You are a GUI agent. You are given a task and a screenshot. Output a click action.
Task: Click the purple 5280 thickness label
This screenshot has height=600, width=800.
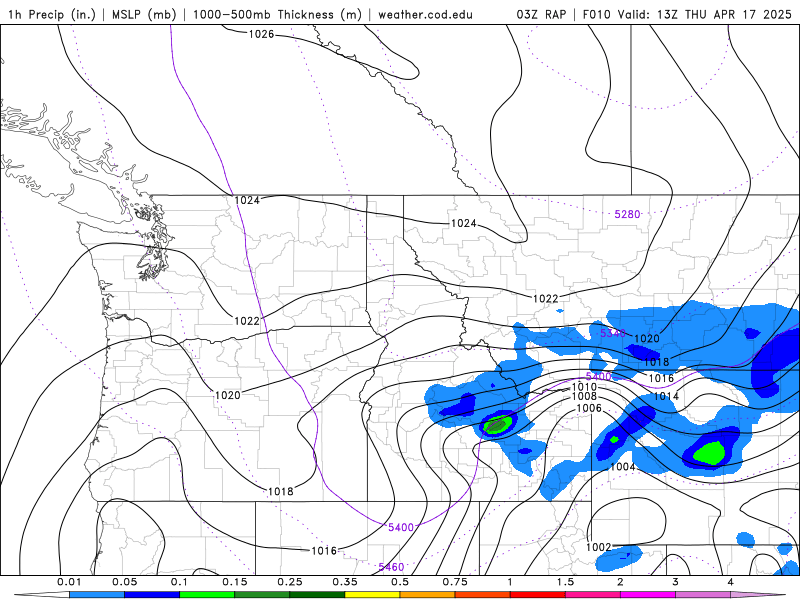(x=627, y=214)
